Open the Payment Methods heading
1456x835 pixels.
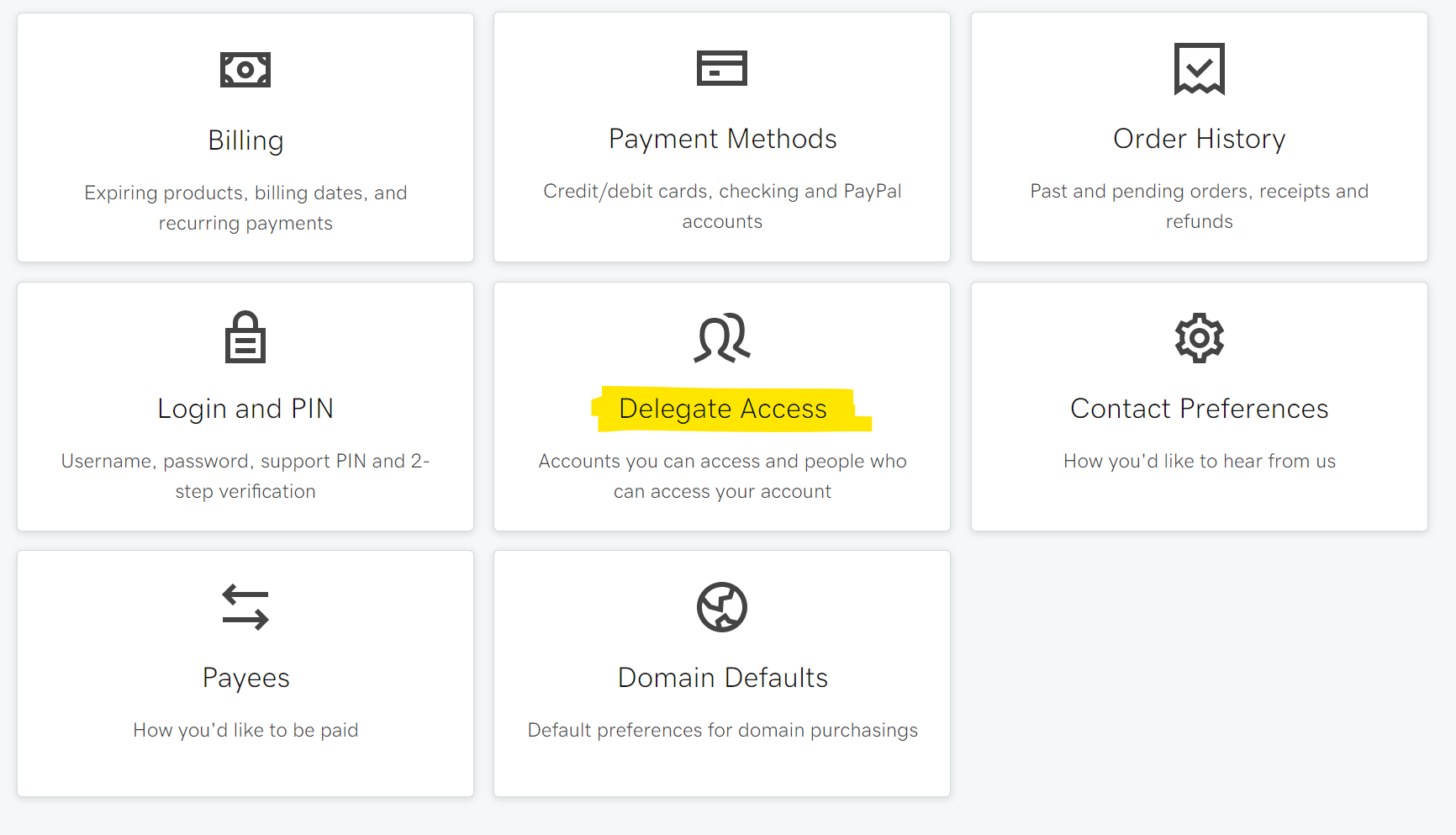point(722,139)
